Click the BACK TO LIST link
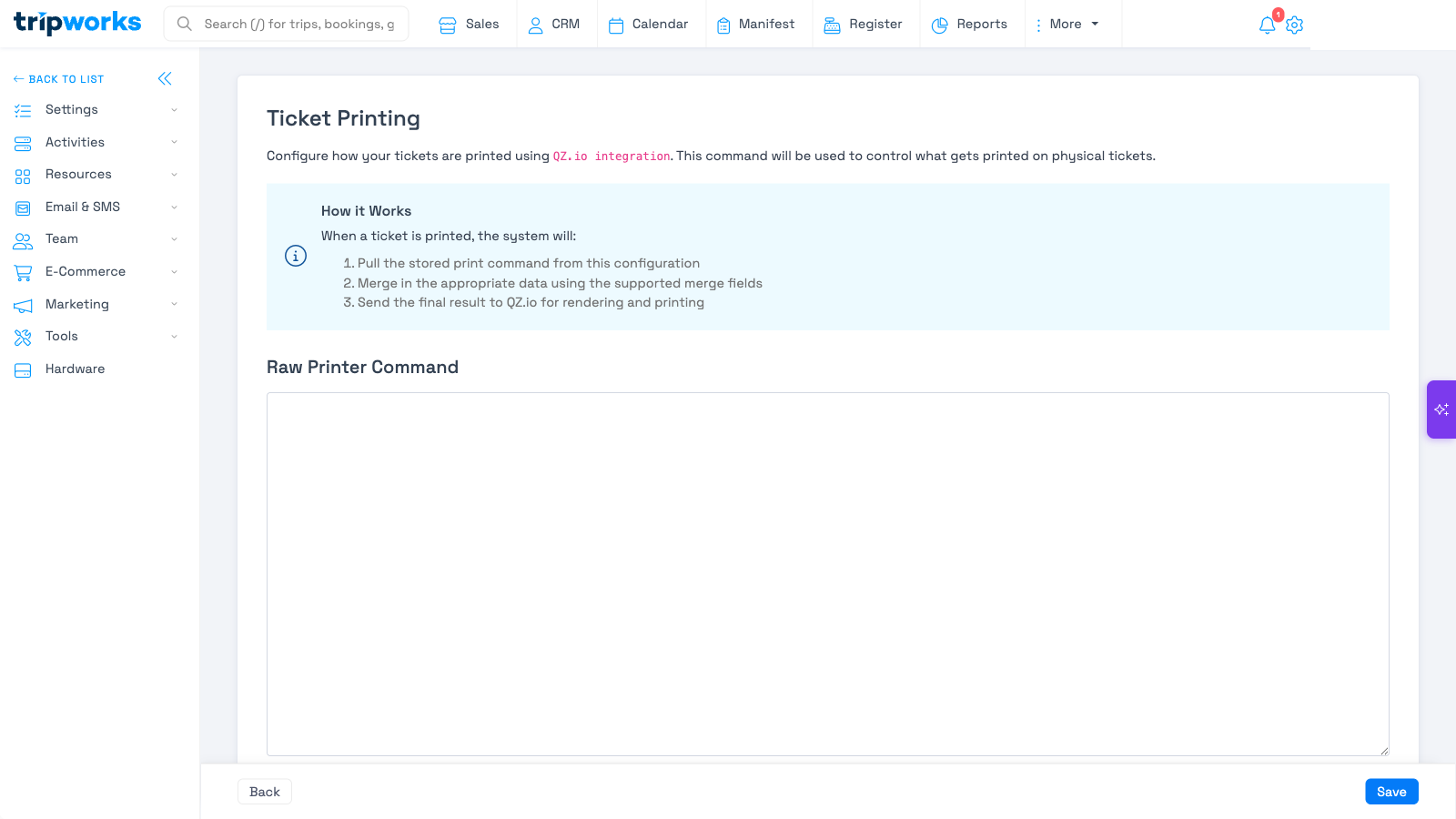This screenshot has width=1456, height=819. coord(59,79)
